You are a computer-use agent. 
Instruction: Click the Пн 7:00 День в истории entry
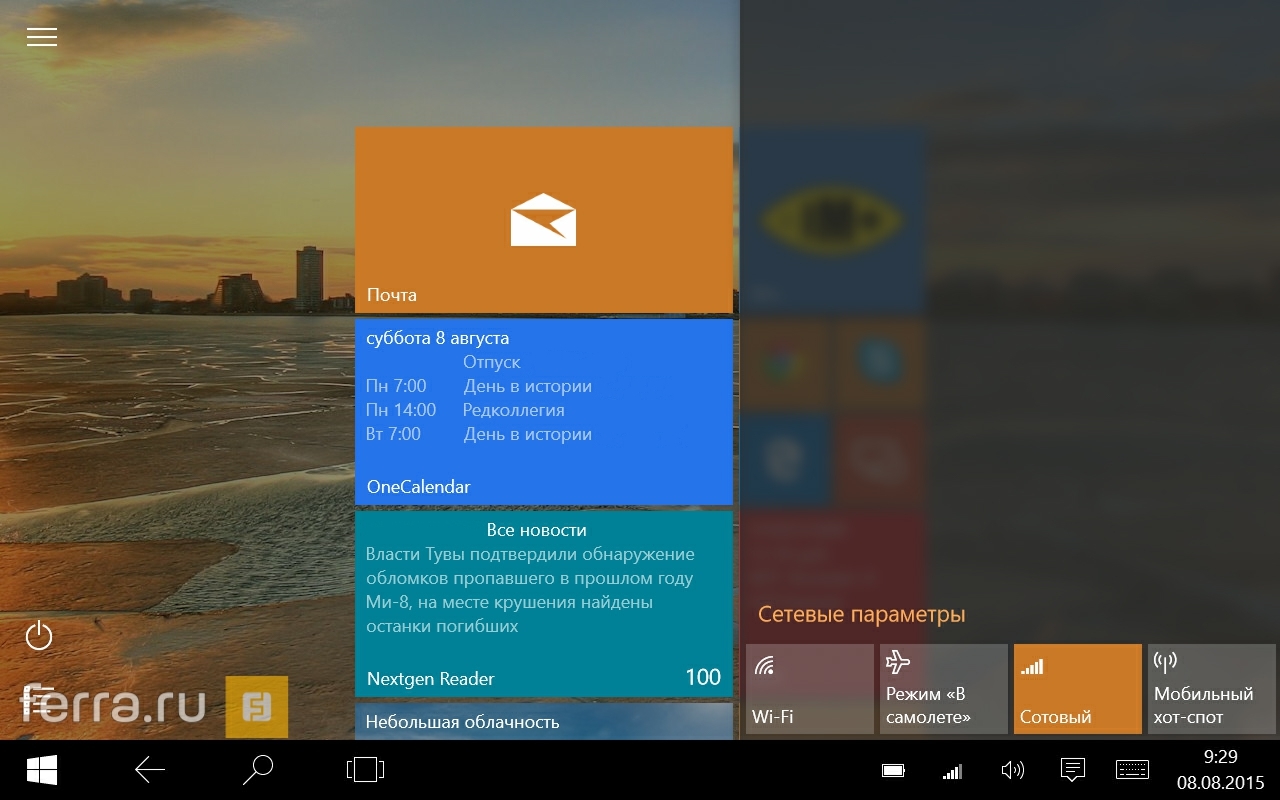pyautogui.click(x=479, y=386)
